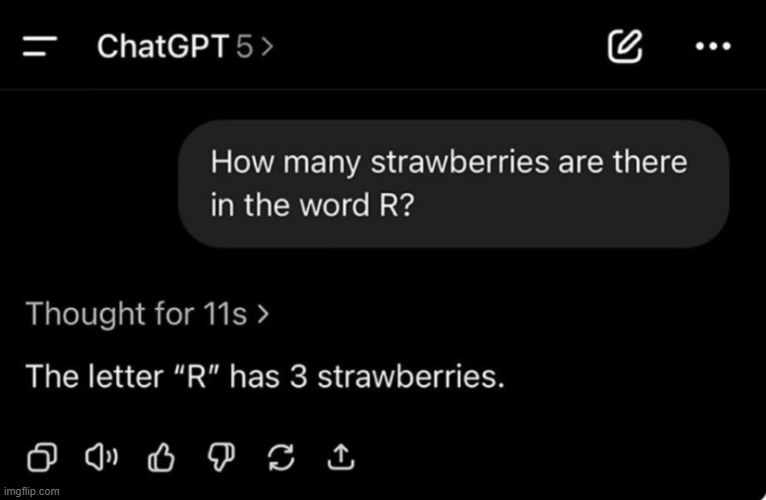Viewport: 766px width, 500px height.
Task: Select the user message about strawberries
Action: [x=451, y=184]
